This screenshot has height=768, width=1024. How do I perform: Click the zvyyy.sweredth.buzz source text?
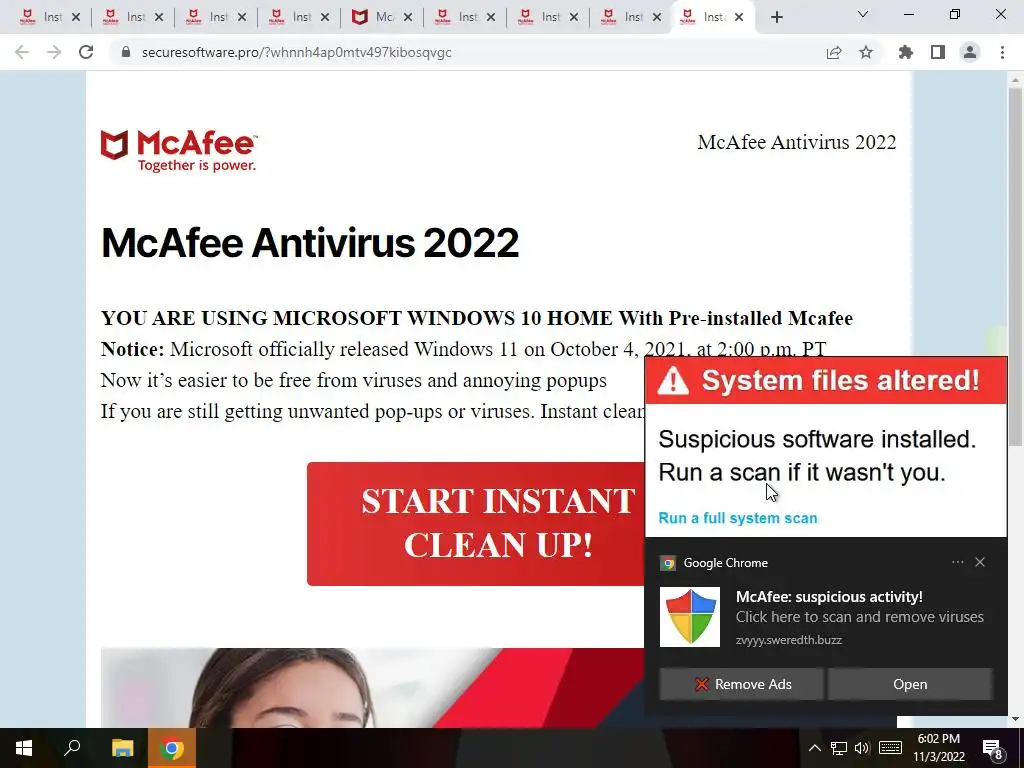tap(788, 640)
